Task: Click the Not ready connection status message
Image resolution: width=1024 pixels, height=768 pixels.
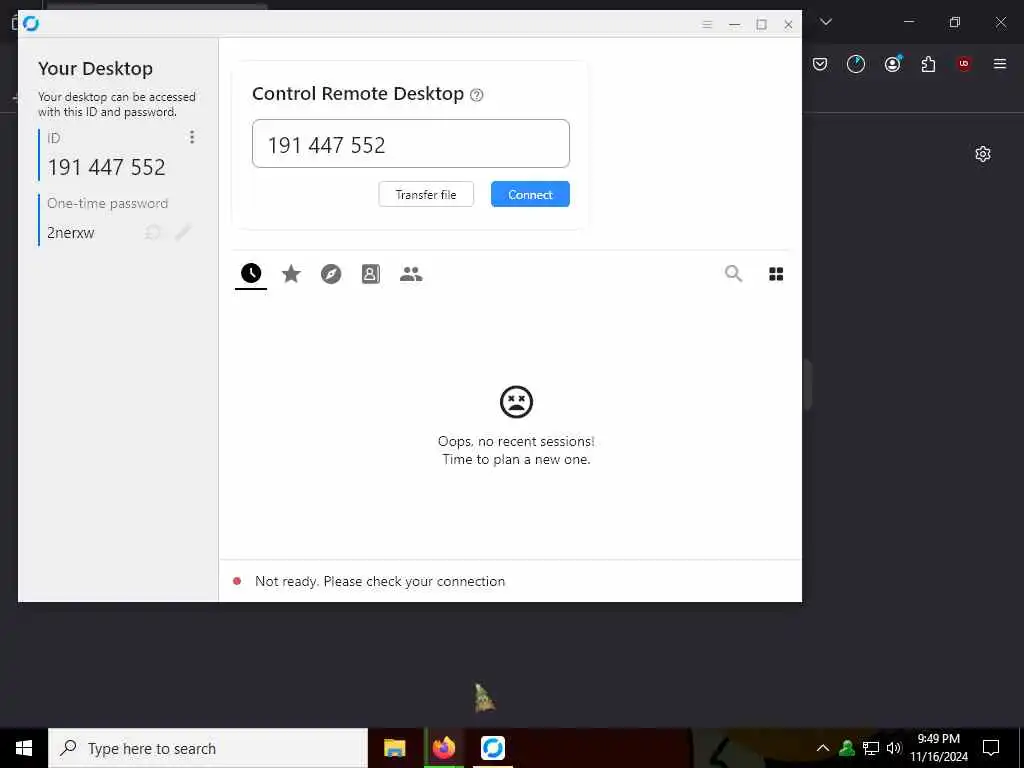Action: [380, 581]
